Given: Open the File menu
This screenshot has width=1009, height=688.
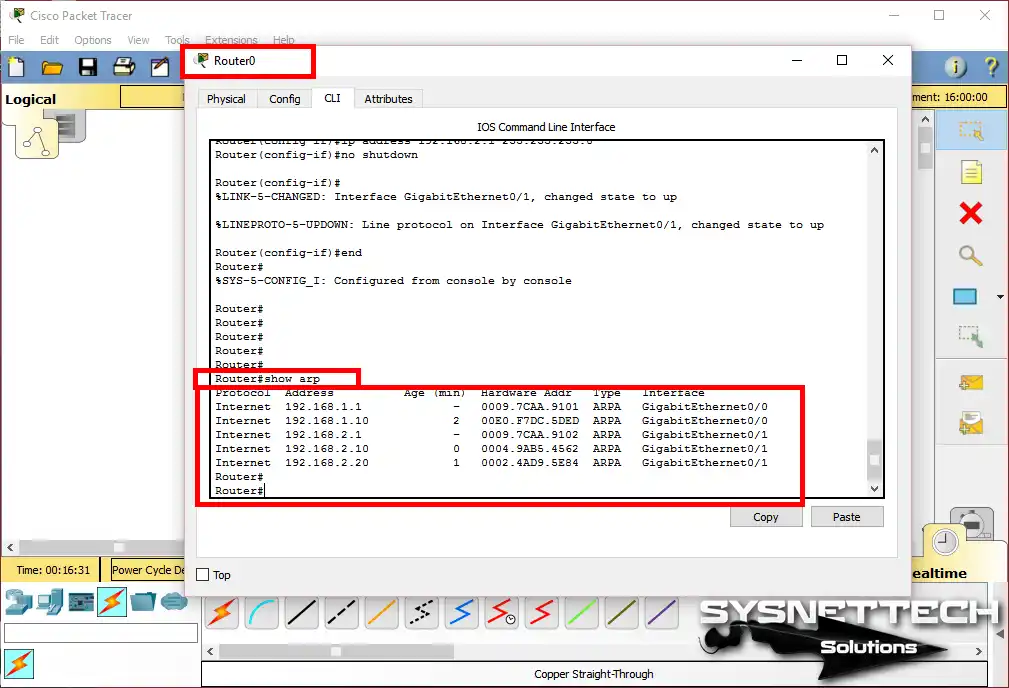Looking at the screenshot, I should point(16,40).
